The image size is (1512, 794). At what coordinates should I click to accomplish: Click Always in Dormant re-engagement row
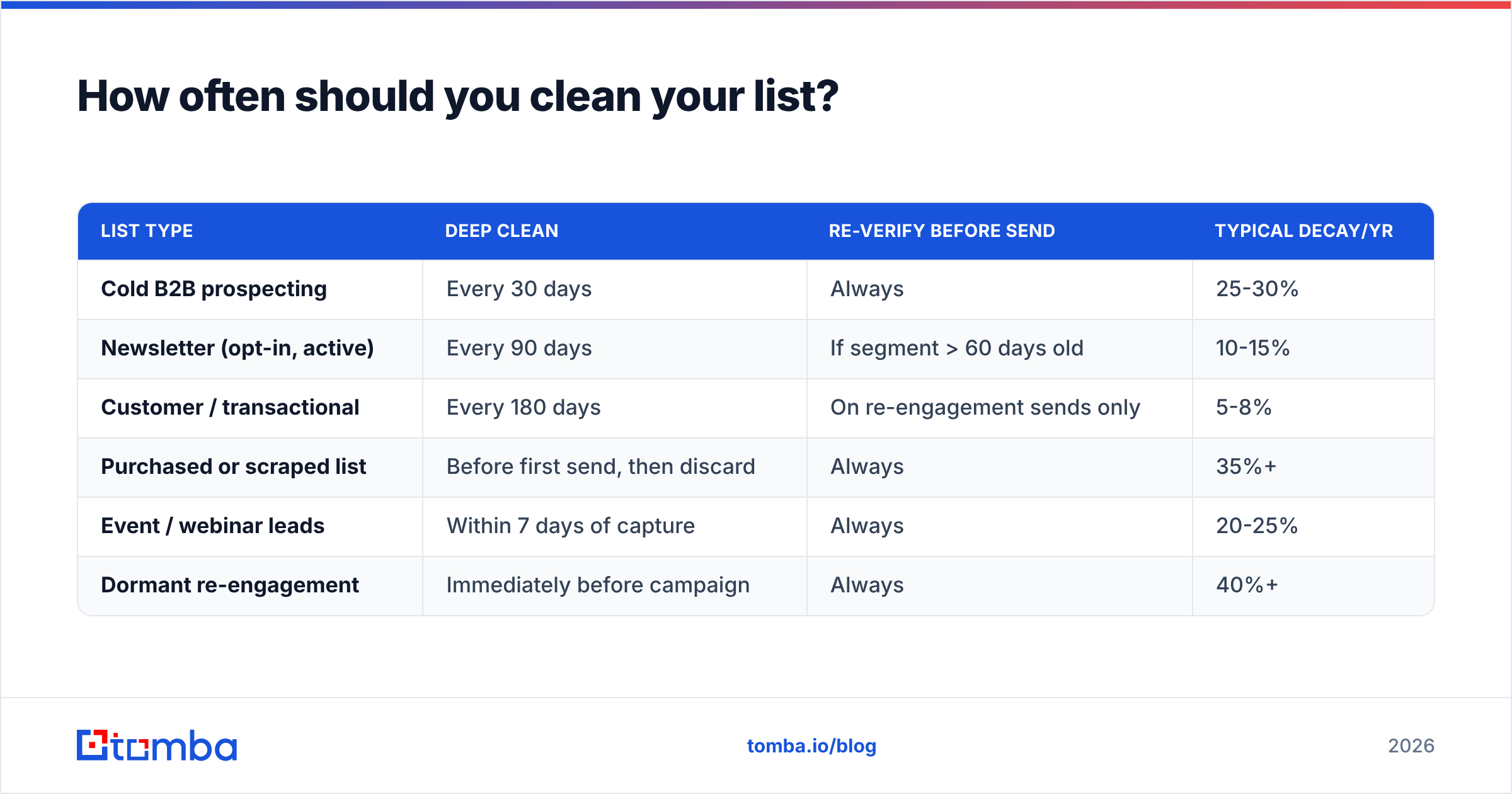(x=867, y=585)
